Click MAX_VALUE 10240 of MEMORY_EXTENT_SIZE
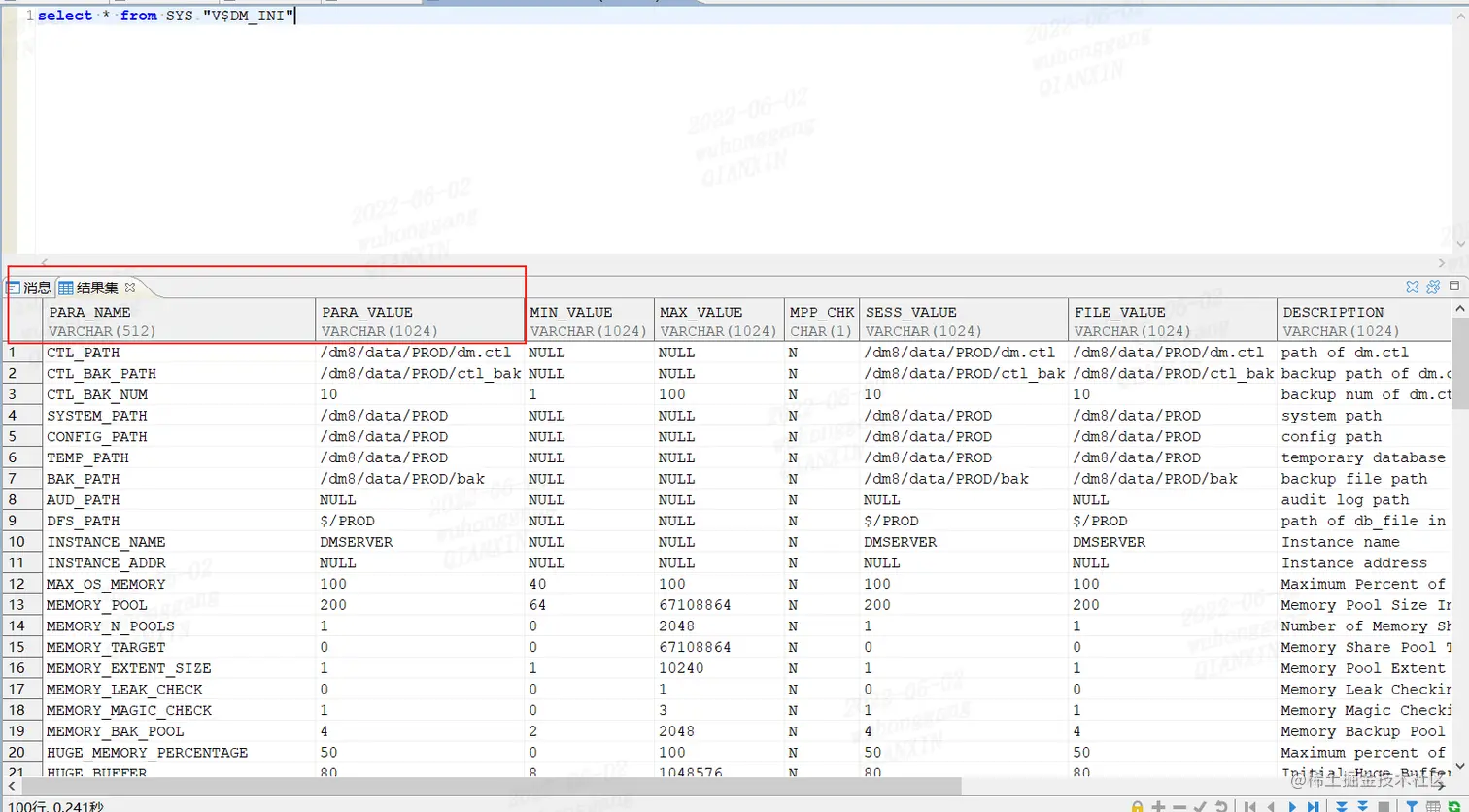Viewport: 1469px width, 812px height. pos(720,668)
